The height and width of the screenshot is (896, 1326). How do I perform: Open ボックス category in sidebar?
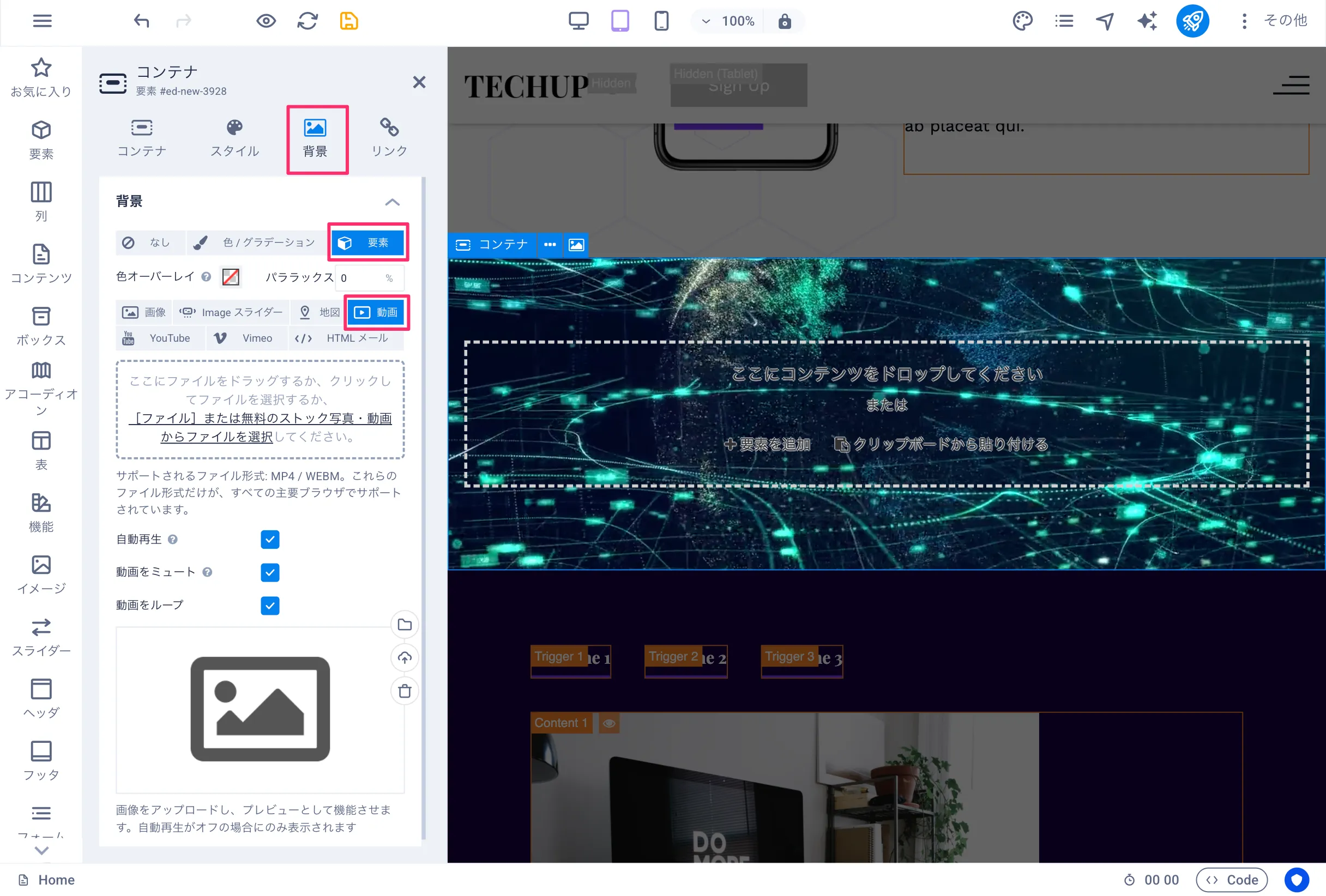pyautogui.click(x=41, y=326)
